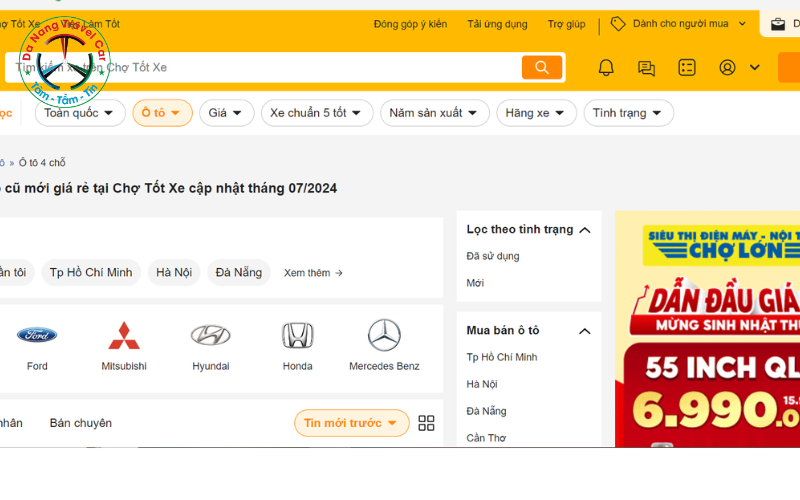Viewport: 800px width, 500px height.
Task: Filter by Đã sử dụng condition
Action: click(x=493, y=256)
